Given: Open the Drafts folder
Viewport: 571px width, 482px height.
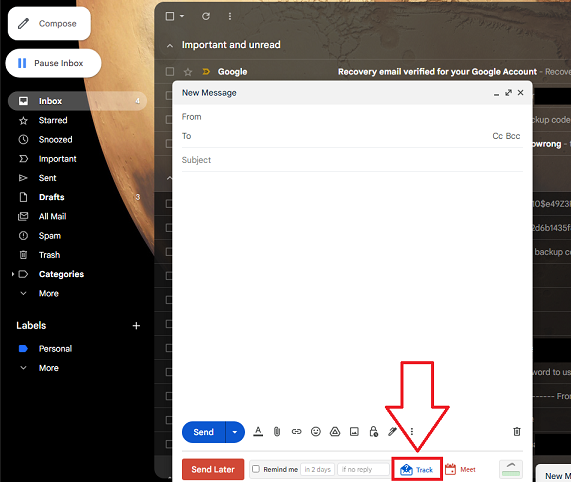Looking at the screenshot, I should [x=51, y=197].
